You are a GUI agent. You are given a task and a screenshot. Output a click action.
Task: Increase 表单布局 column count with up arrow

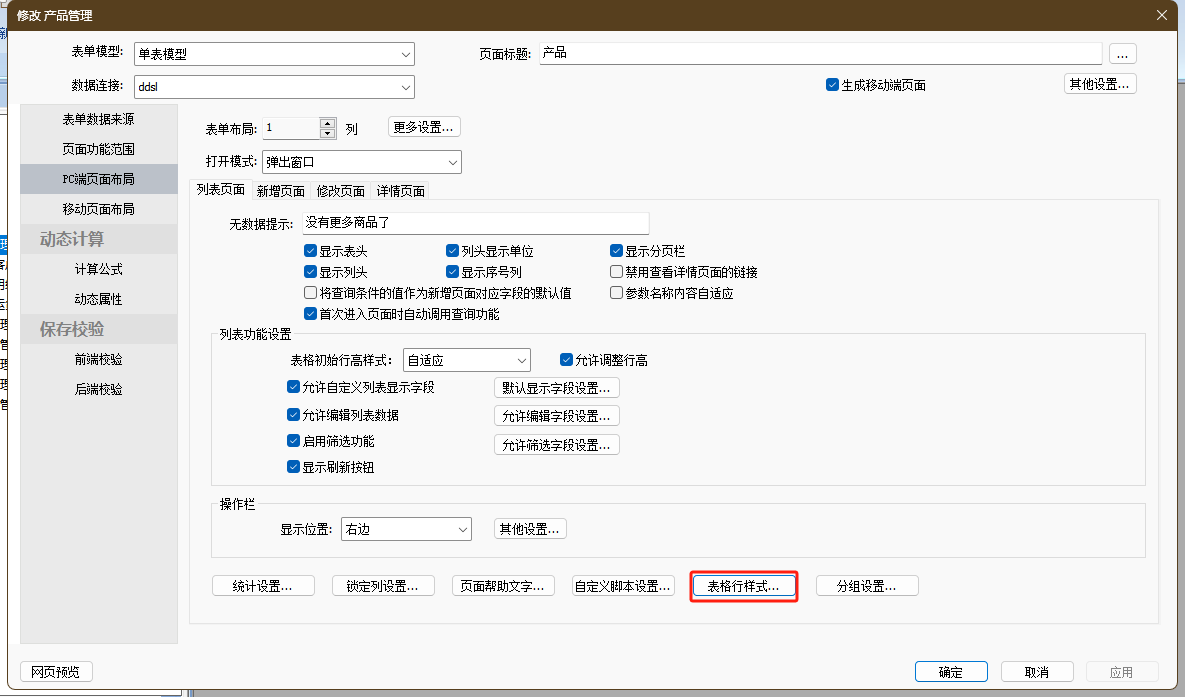point(327,123)
